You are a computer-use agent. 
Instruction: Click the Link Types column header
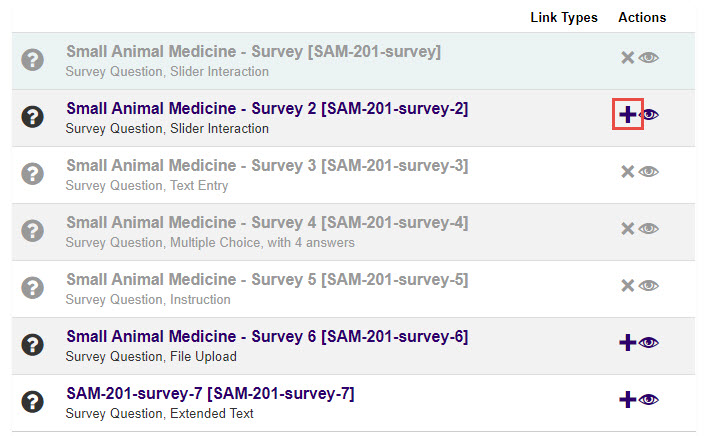coord(564,17)
